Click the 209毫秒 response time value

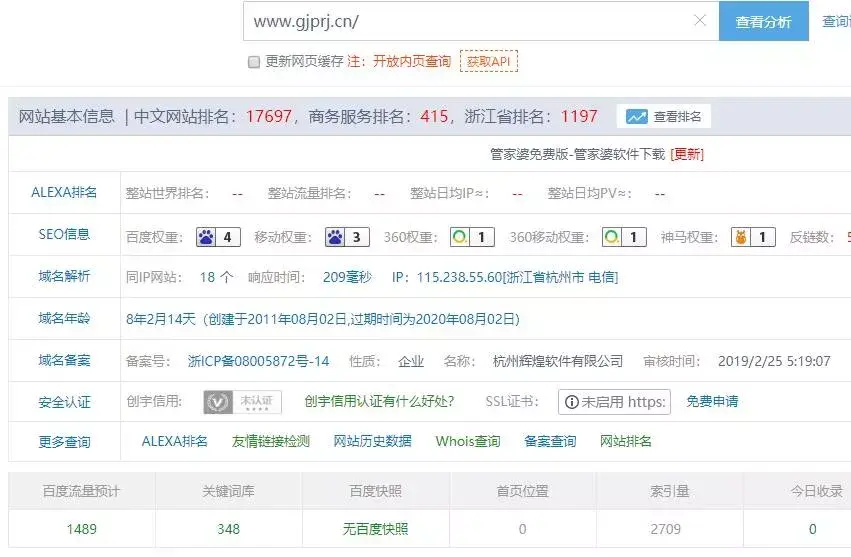click(347, 277)
